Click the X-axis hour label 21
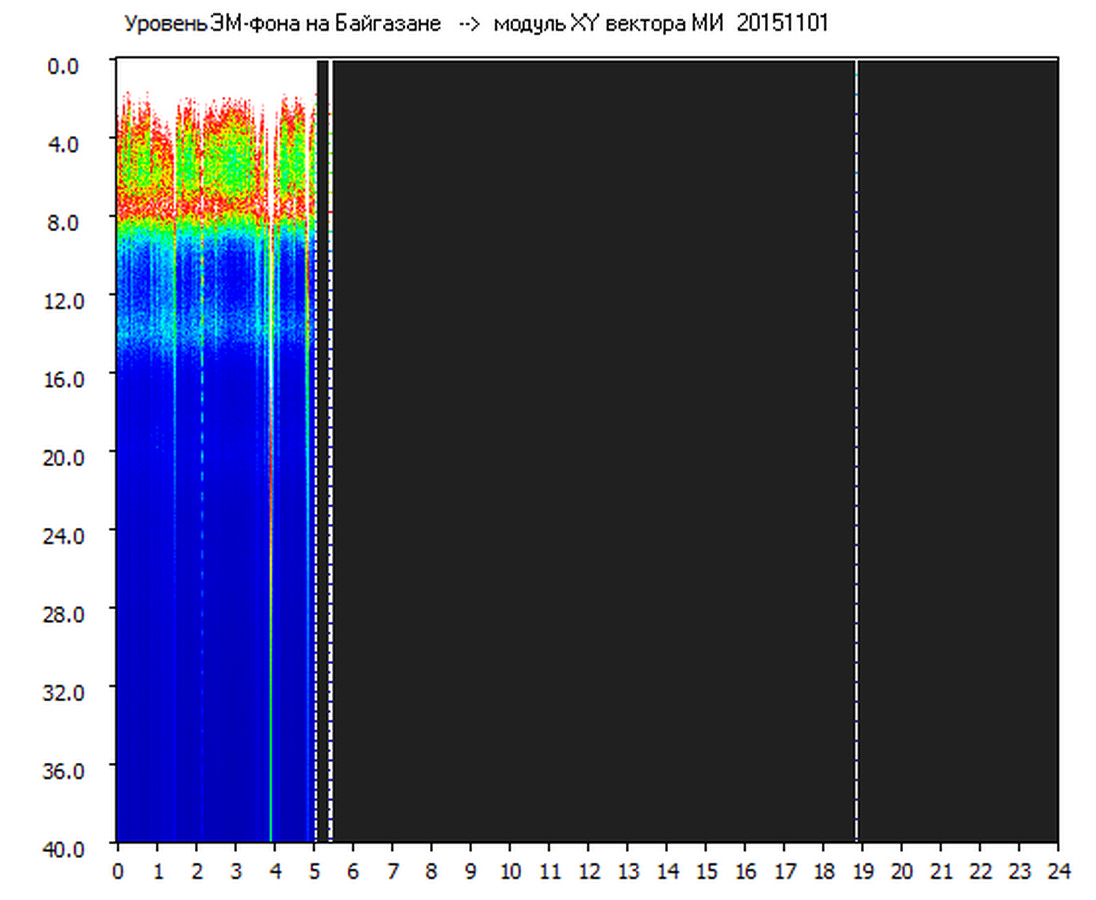Viewport: 1096px width, 900px height. point(942,871)
